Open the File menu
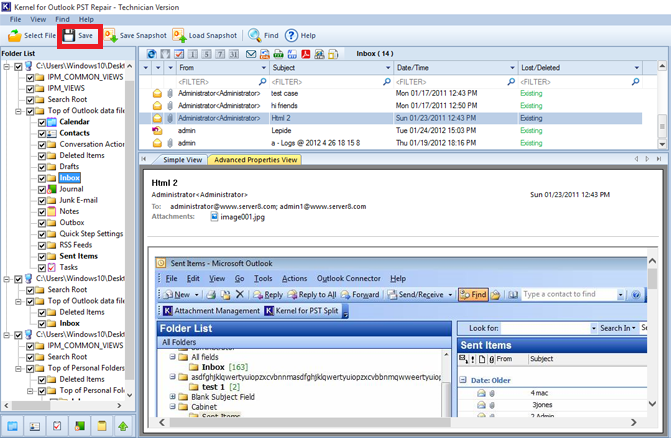The image size is (671, 438). point(15,19)
